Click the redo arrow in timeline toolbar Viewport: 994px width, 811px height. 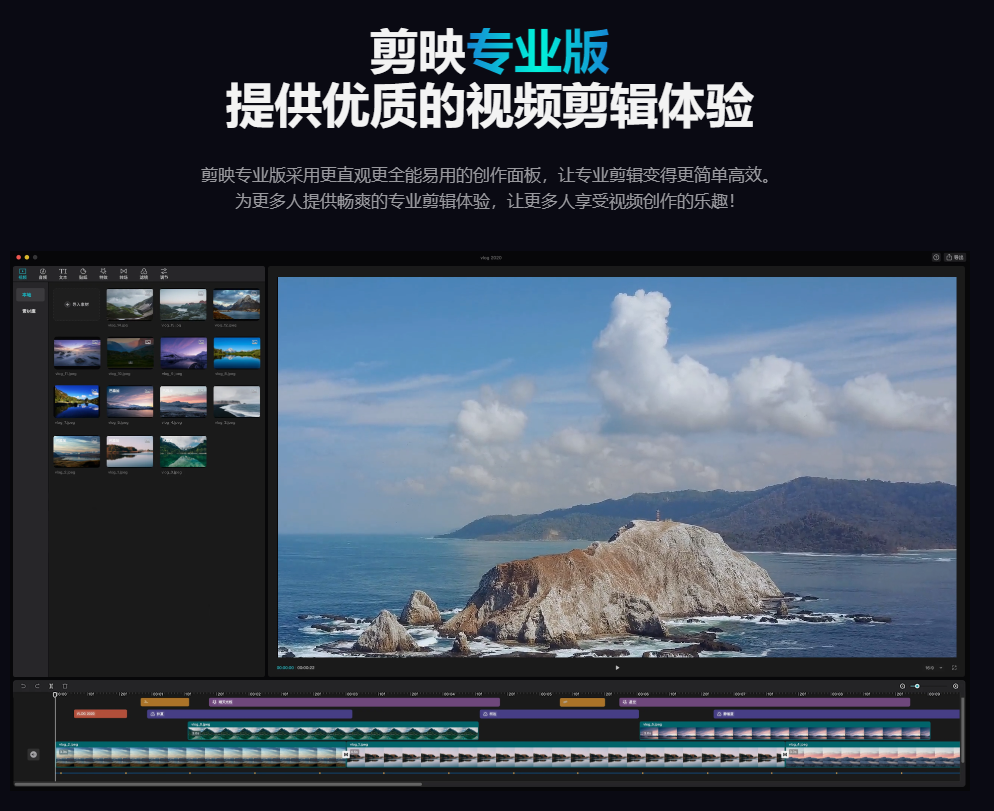[x=37, y=686]
